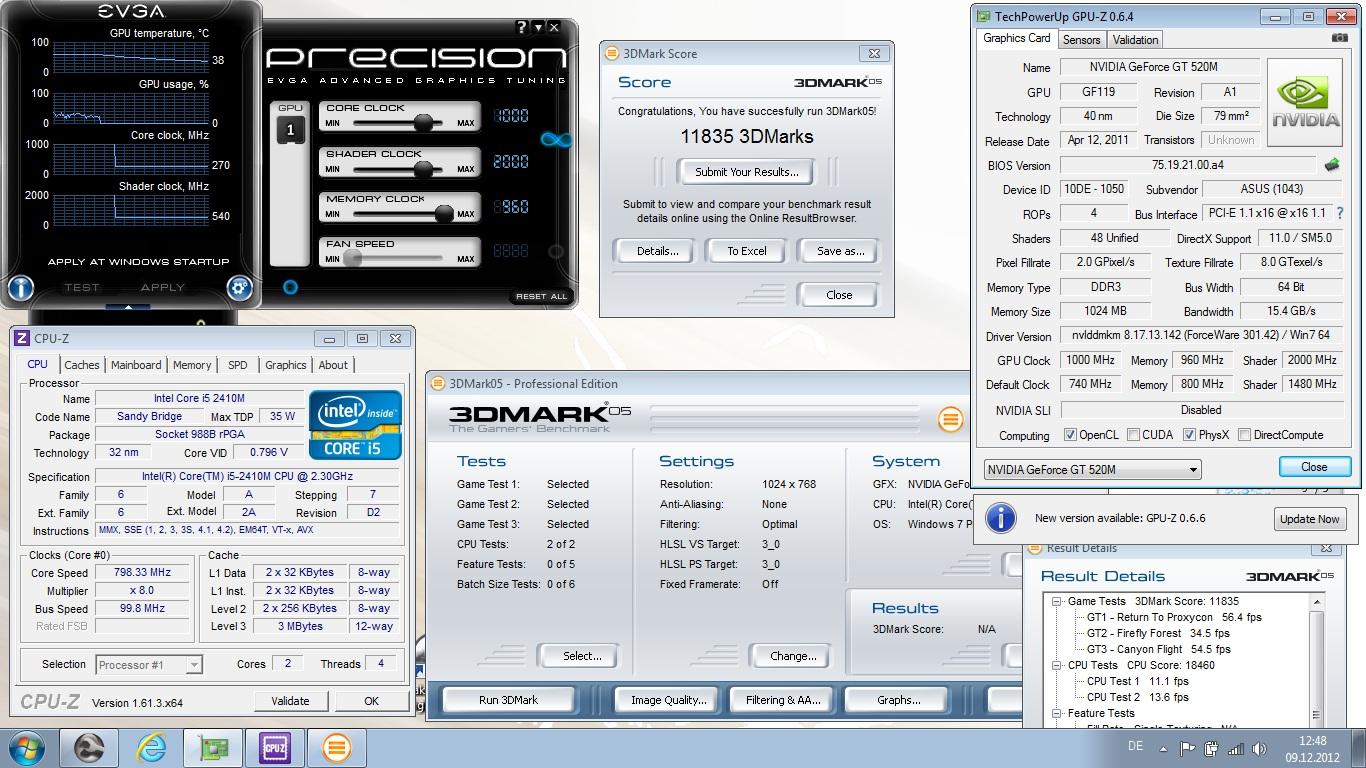
Task: Click network signal icon in tray
Action: tap(1236, 748)
